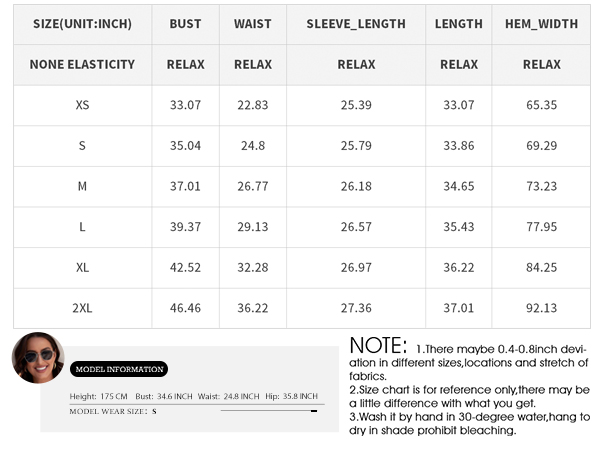Image resolution: width=600 pixels, height=450 pixels.
Task: Click the HEM_WIDTH column header
Action: 541,24
